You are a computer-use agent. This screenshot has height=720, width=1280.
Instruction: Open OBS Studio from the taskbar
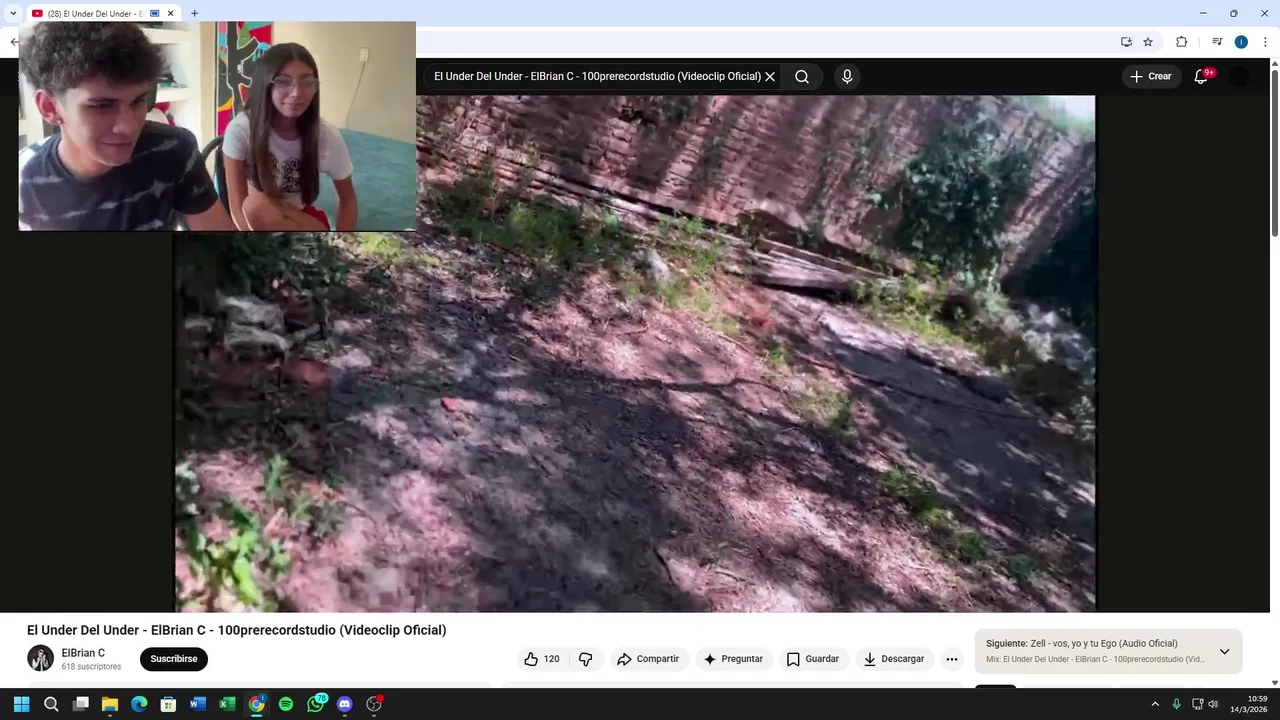click(x=374, y=704)
